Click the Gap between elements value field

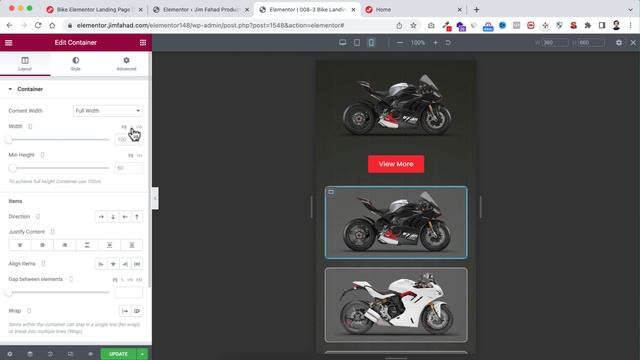[129, 292]
